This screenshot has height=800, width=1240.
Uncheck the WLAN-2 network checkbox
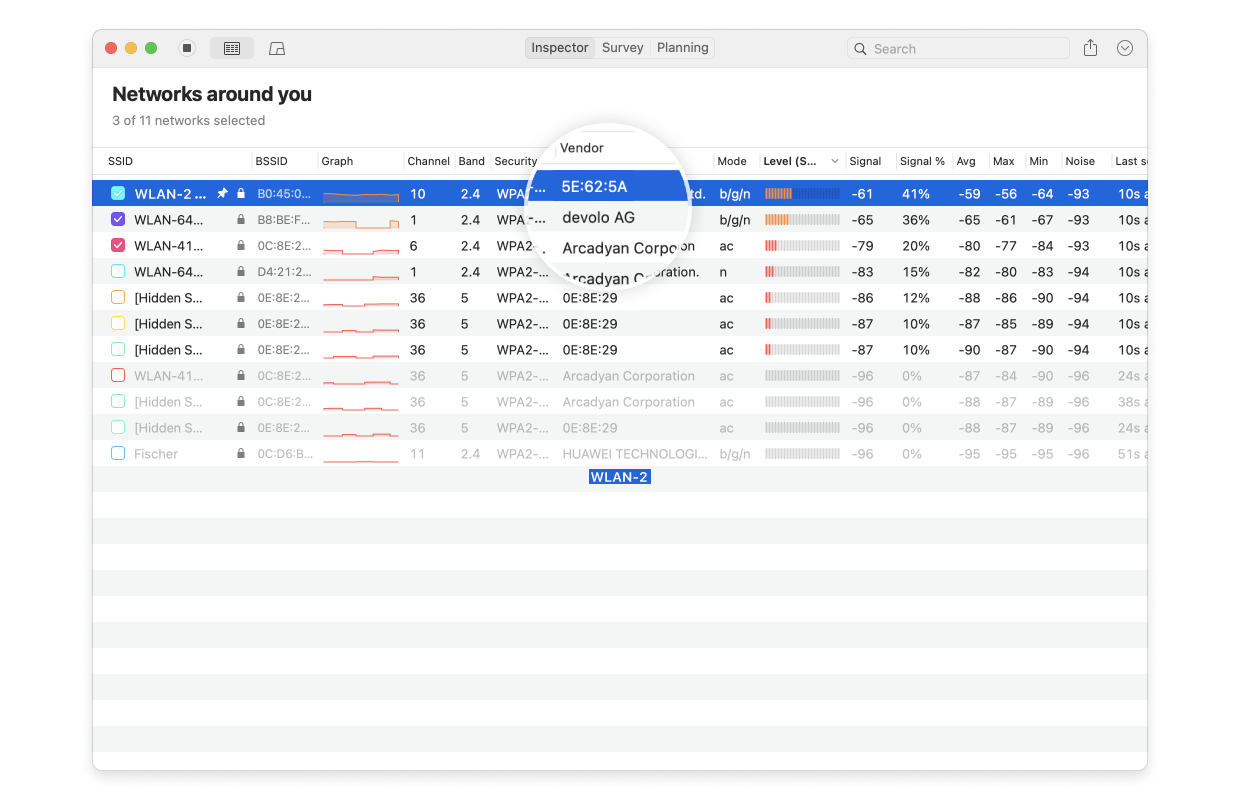(x=115, y=193)
